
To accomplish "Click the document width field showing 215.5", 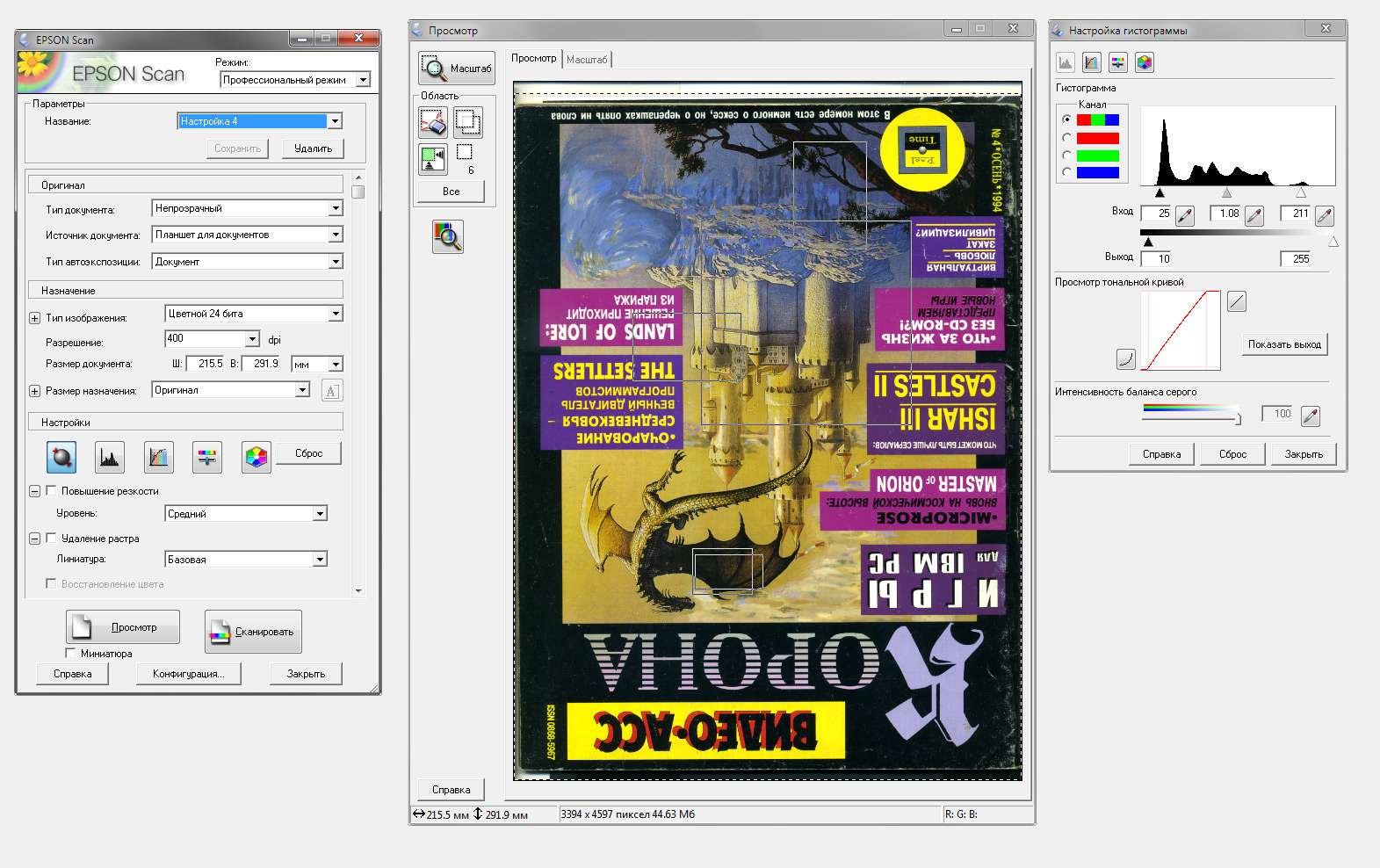I will coord(206,364).
